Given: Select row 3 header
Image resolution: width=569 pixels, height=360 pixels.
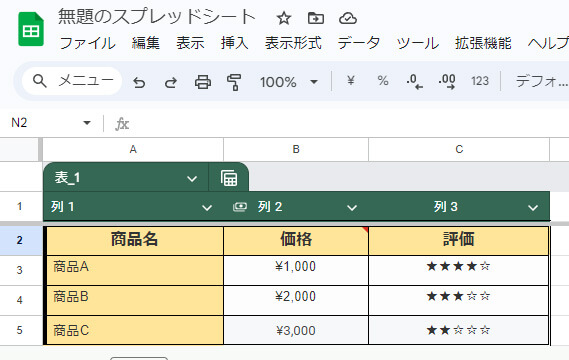Looking at the screenshot, I should tap(20, 270).
